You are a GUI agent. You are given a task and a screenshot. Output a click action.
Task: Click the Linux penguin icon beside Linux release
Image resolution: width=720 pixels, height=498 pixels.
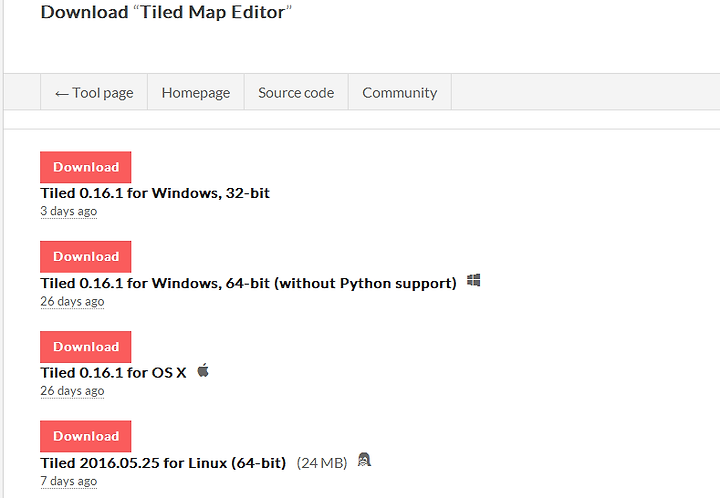point(364,459)
